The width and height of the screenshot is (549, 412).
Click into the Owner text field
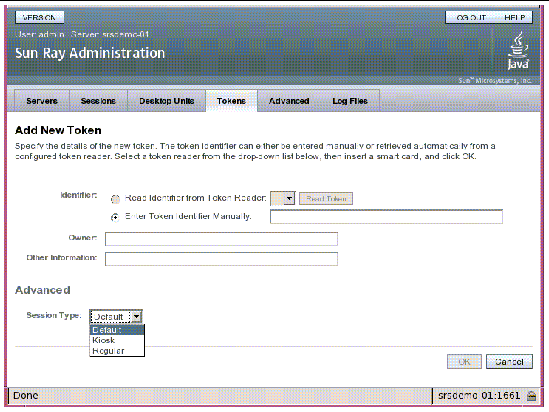(221, 239)
